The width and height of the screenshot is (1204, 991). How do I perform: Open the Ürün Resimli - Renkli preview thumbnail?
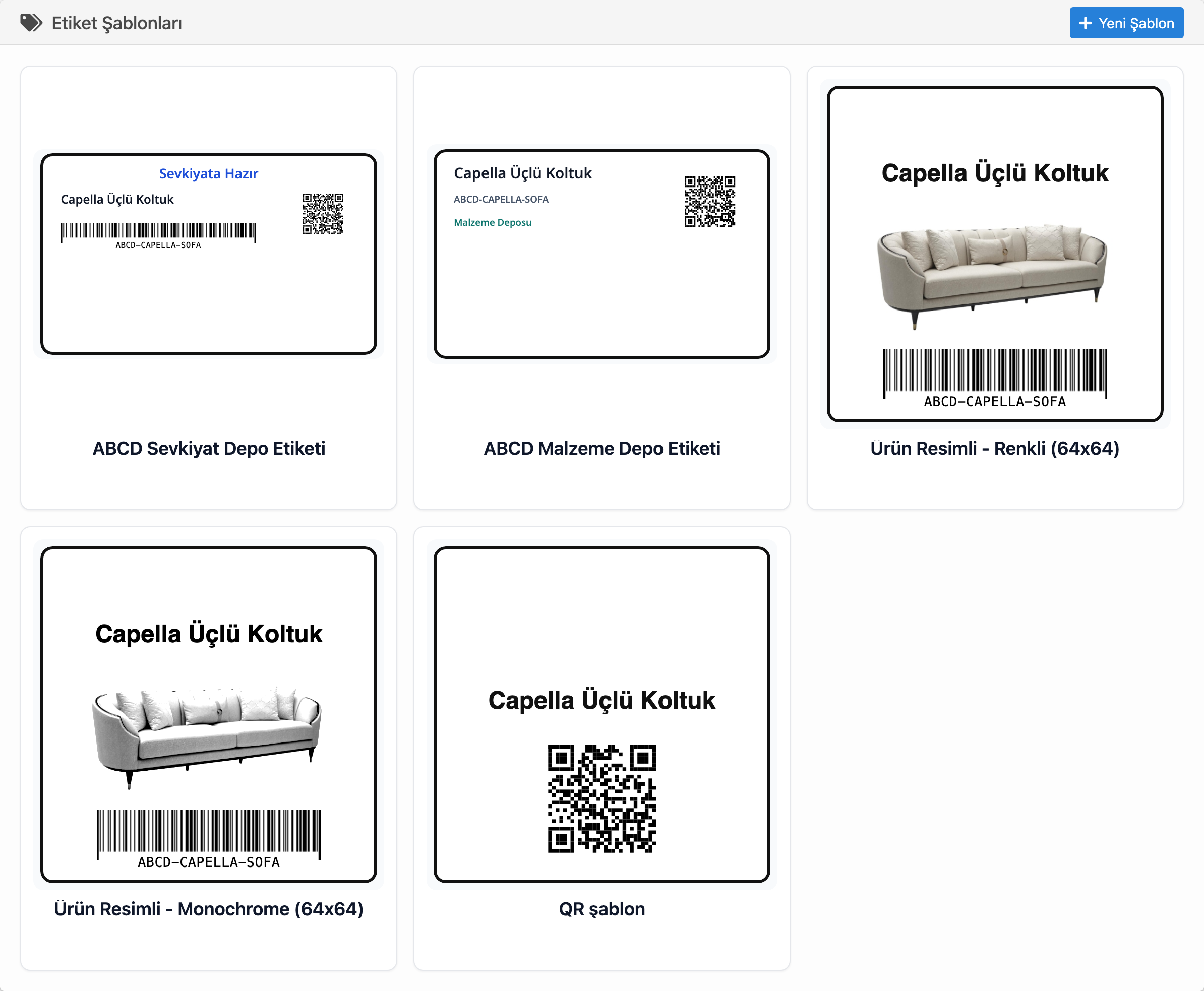click(x=994, y=254)
